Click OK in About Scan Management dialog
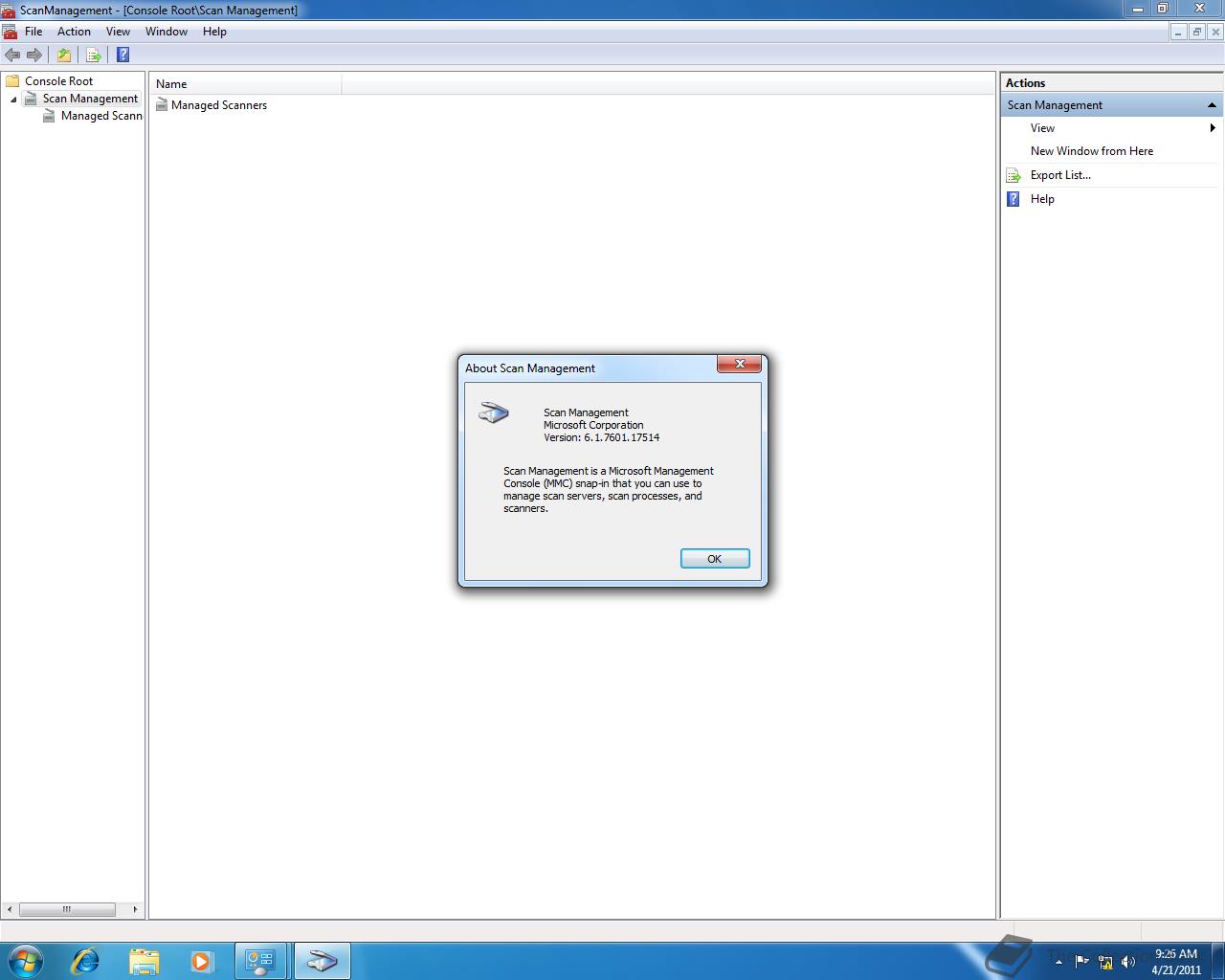The height and width of the screenshot is (980, 1225). (715, 559)
